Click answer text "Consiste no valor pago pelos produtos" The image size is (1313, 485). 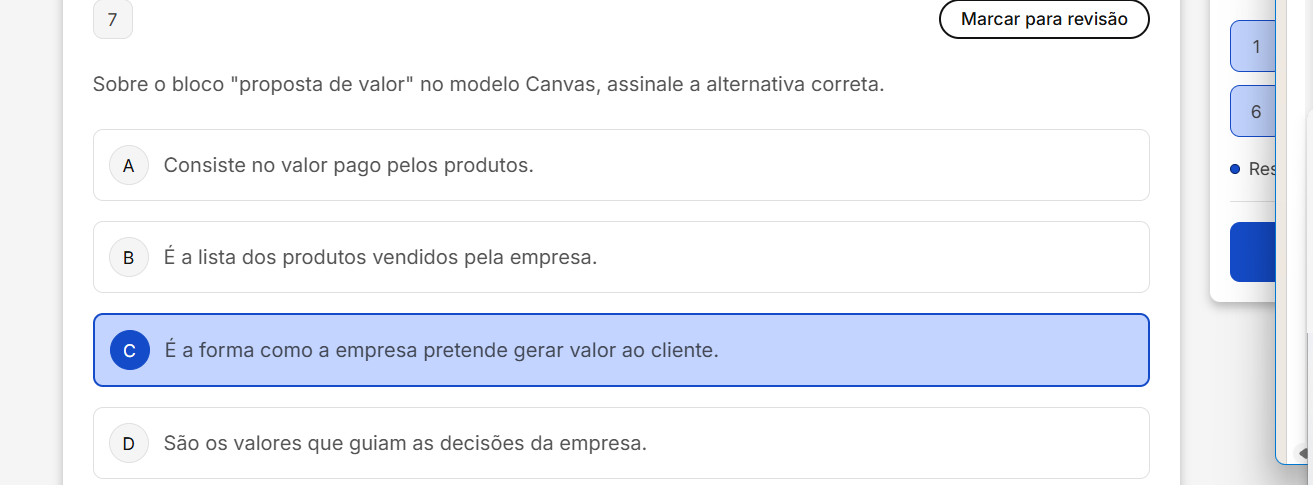coord(348,166)
